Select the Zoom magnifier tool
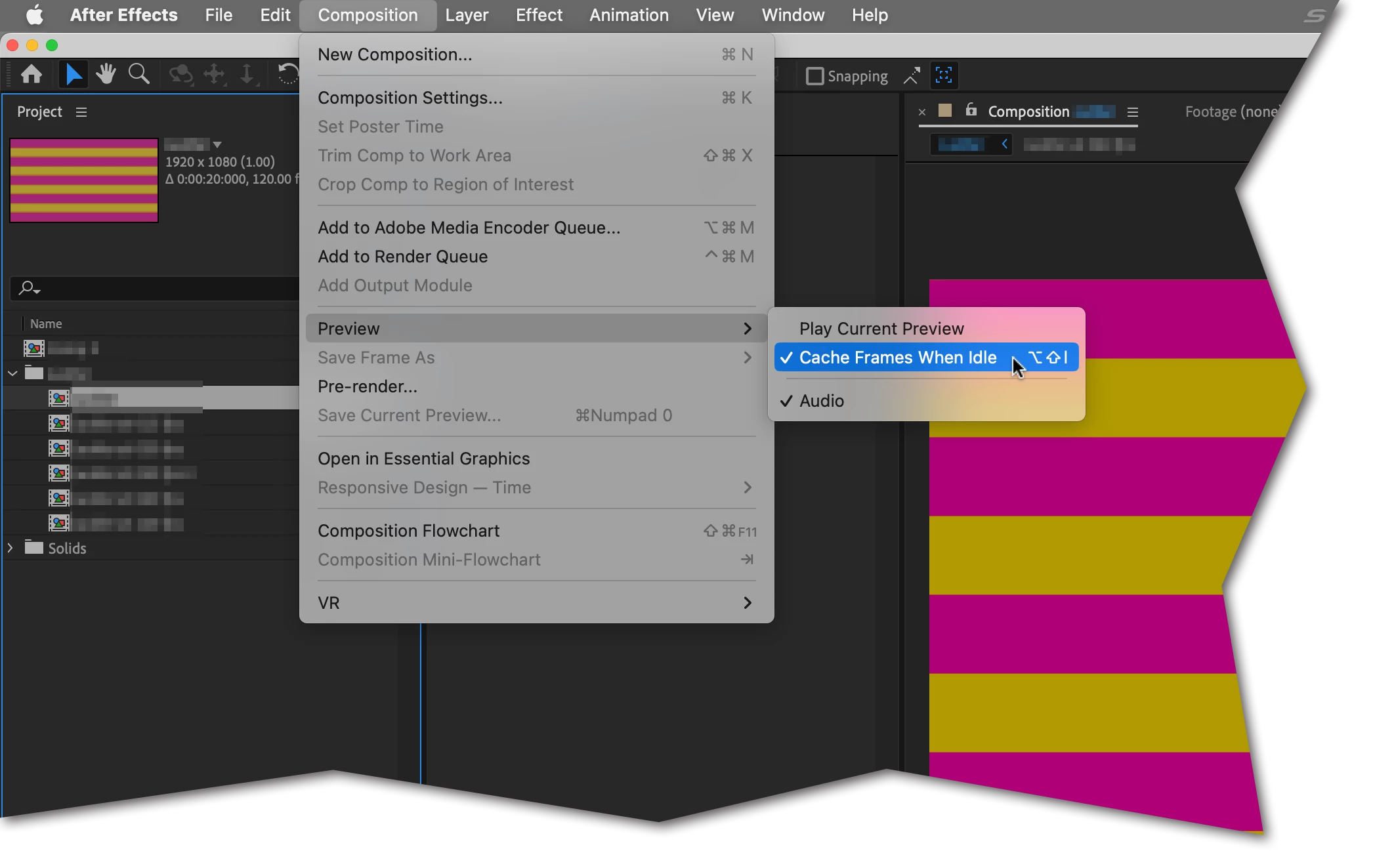The image size is (1373, 868). tap(138, 75)
